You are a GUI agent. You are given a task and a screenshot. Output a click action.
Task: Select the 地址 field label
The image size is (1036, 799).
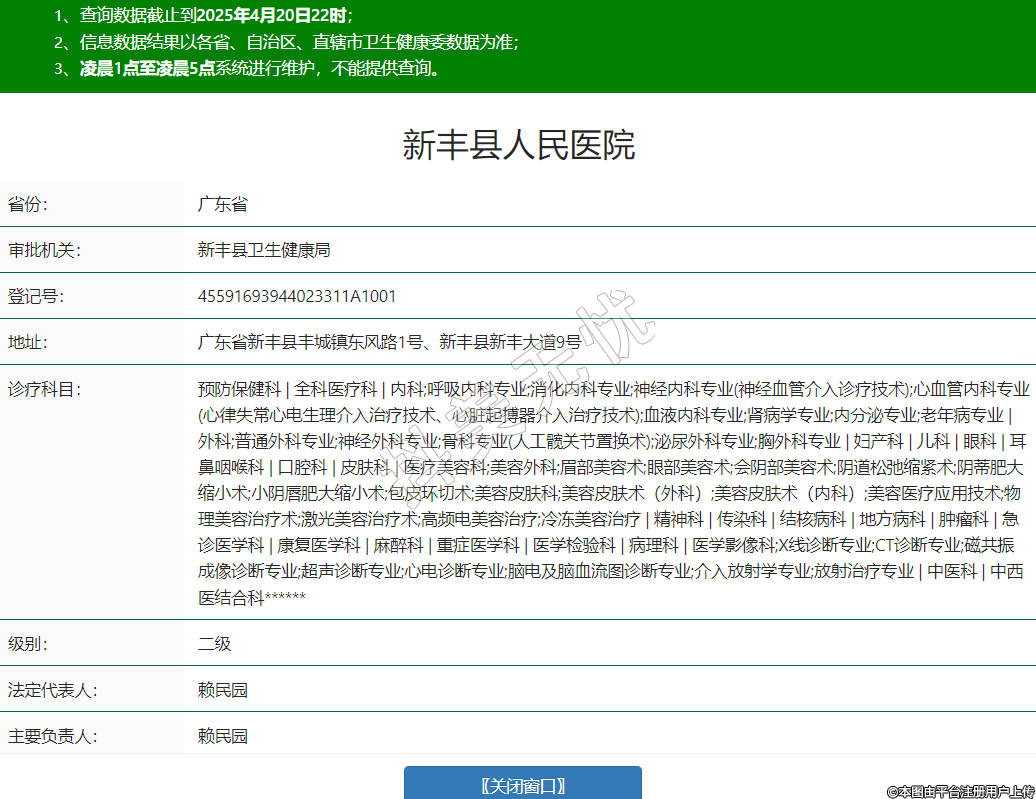pos(28,343)
